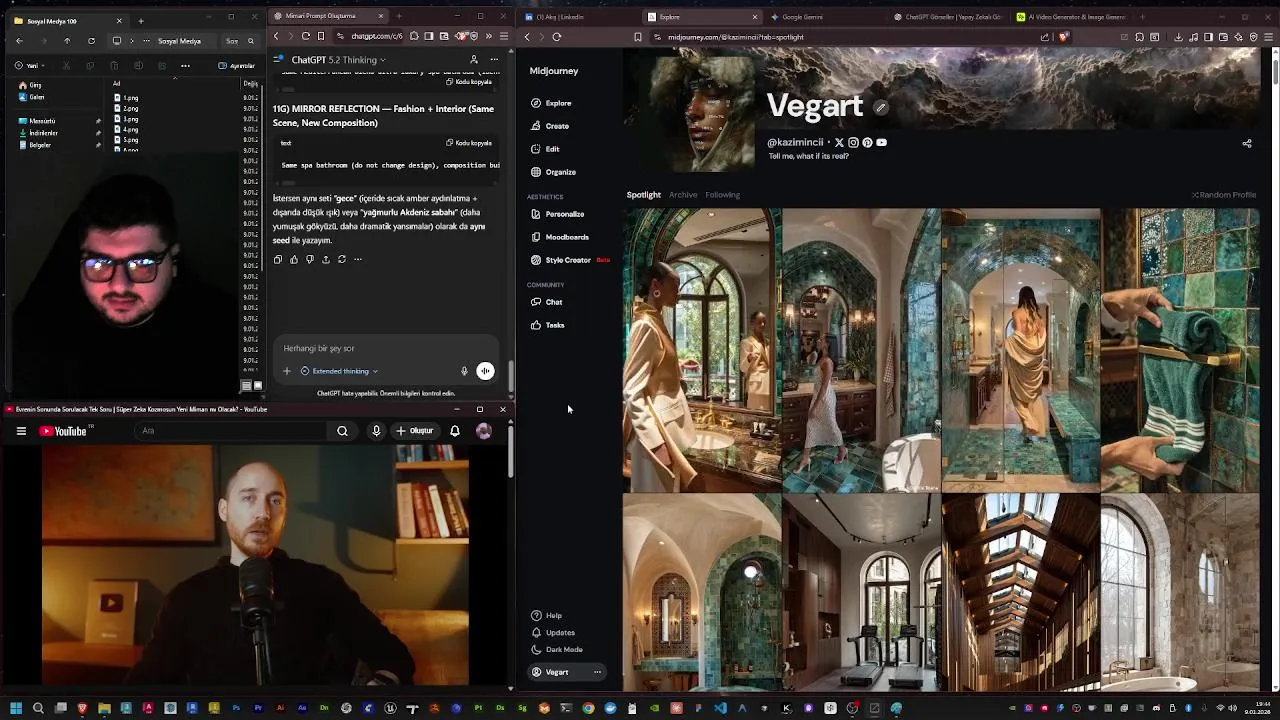Open Explore in Midjourney sidebar
The width and height of the screenshot is (1280, 720).
551,103
